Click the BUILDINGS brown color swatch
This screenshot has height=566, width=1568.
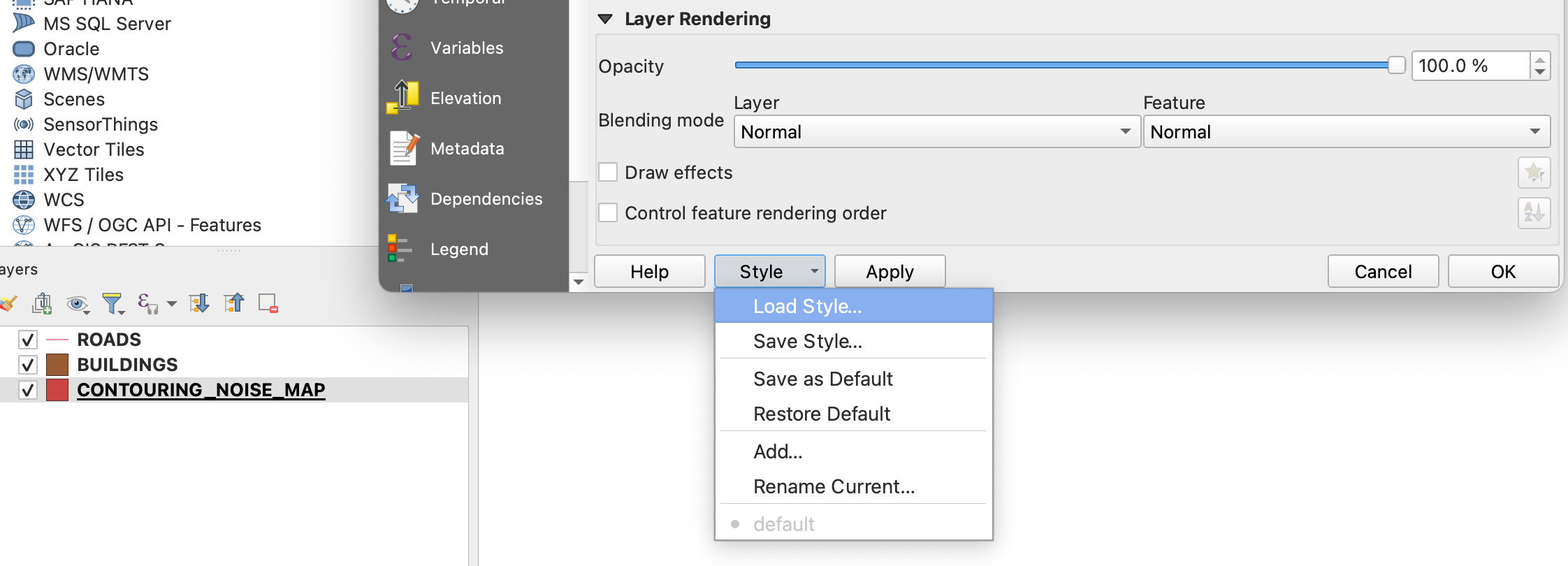[x=57, y=365]
